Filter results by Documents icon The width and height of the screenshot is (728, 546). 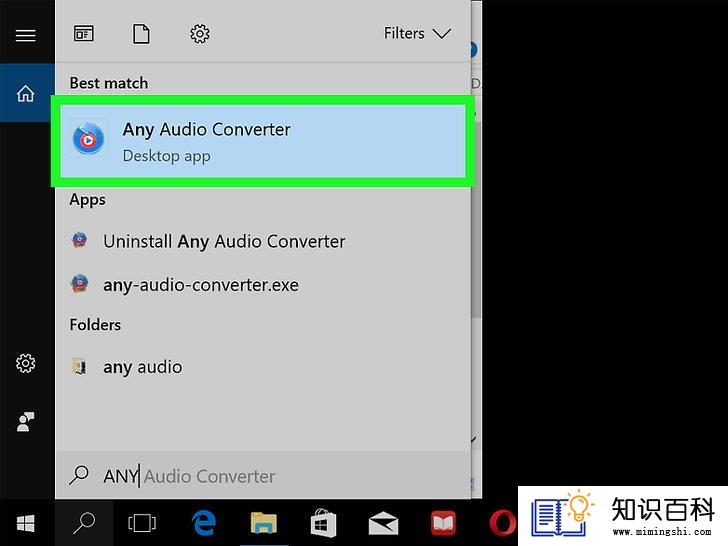(x=141, y=34)
